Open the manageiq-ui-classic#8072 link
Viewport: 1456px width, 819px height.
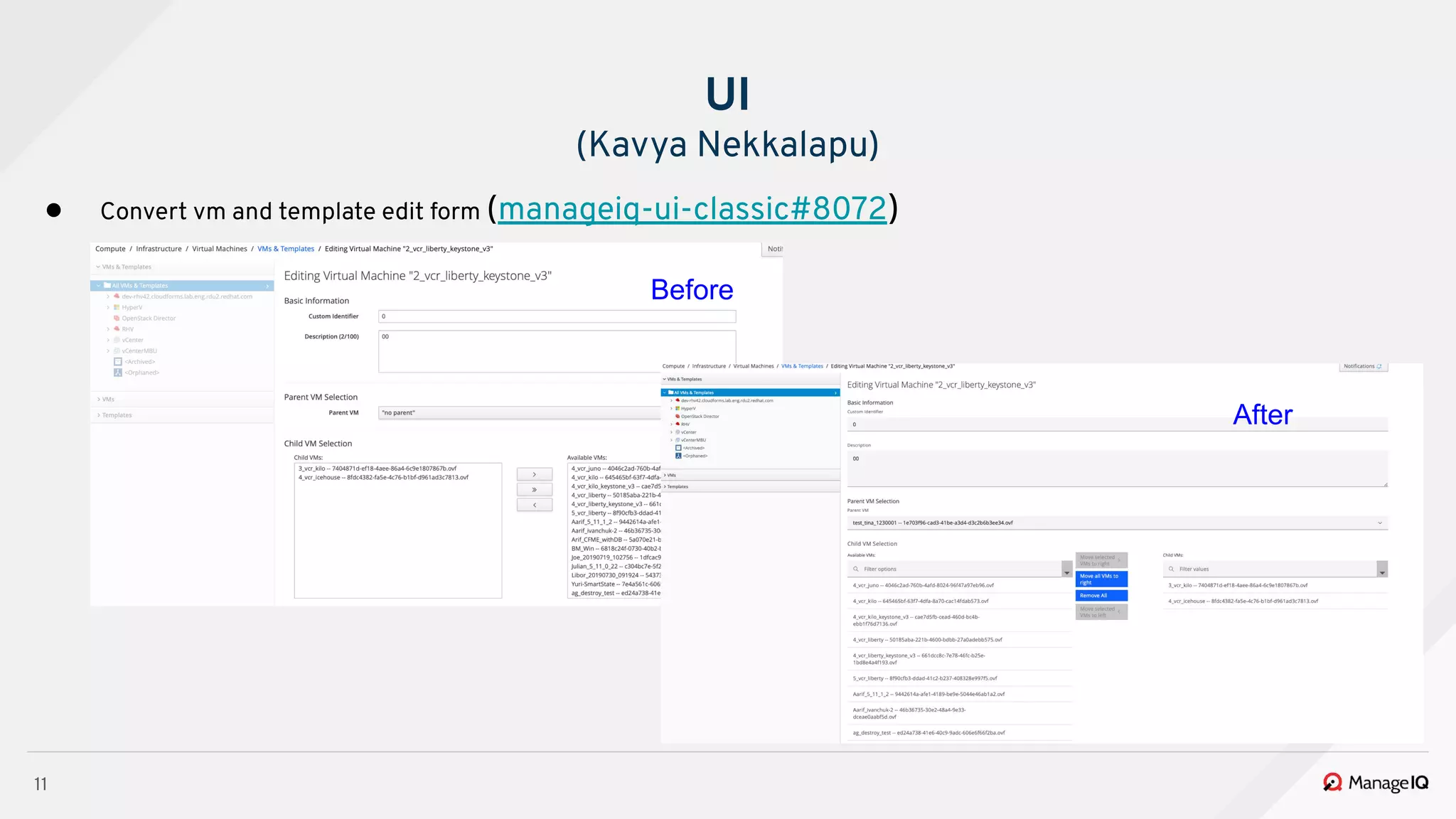click(x=692, y=209)
